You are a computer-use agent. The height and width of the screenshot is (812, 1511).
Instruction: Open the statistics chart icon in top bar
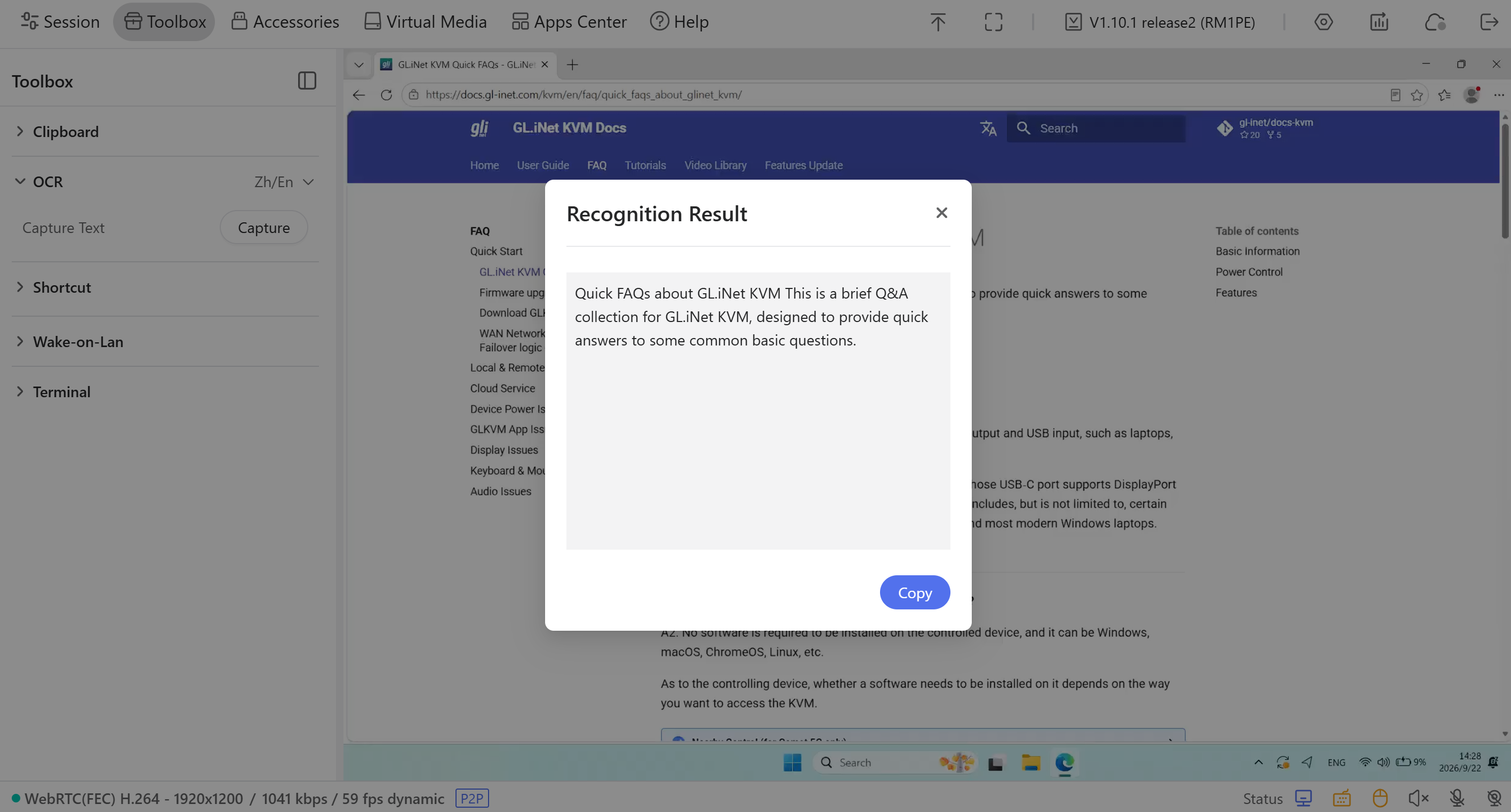pyautogui.click(x=1379, y=22)
